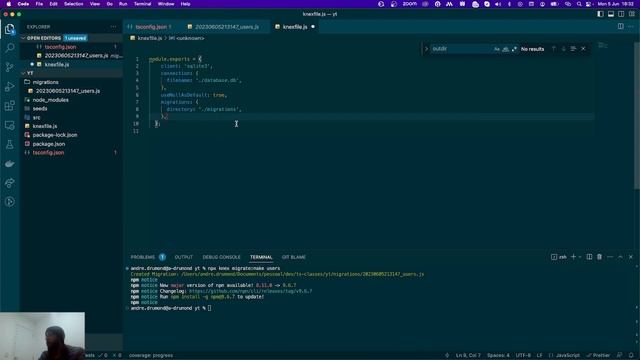This screenshot has height=360, width=640.
Task: Open notifications bell in status bar
Action: (x=631, y=355)
